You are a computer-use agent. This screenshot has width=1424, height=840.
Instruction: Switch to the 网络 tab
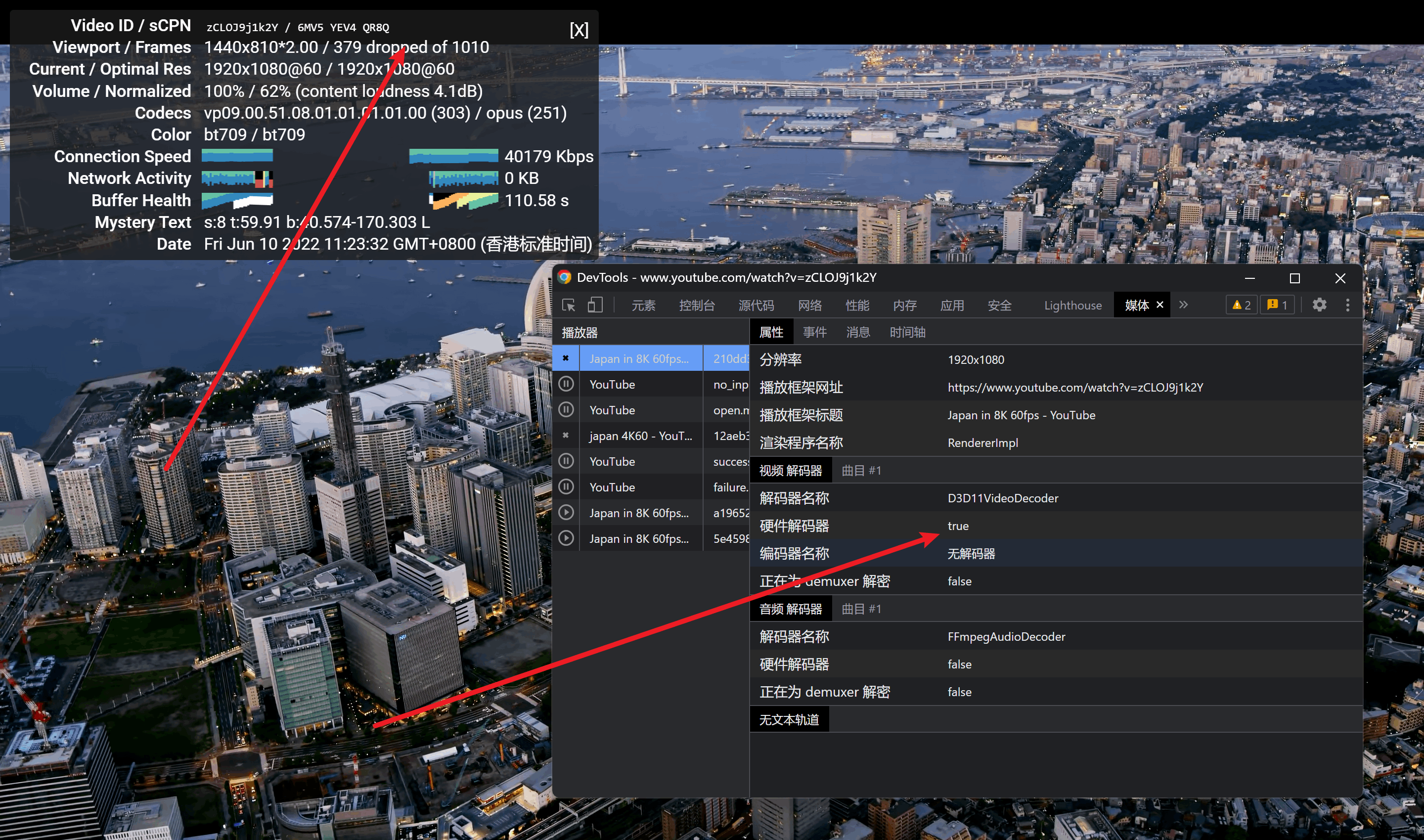[809, 306]
